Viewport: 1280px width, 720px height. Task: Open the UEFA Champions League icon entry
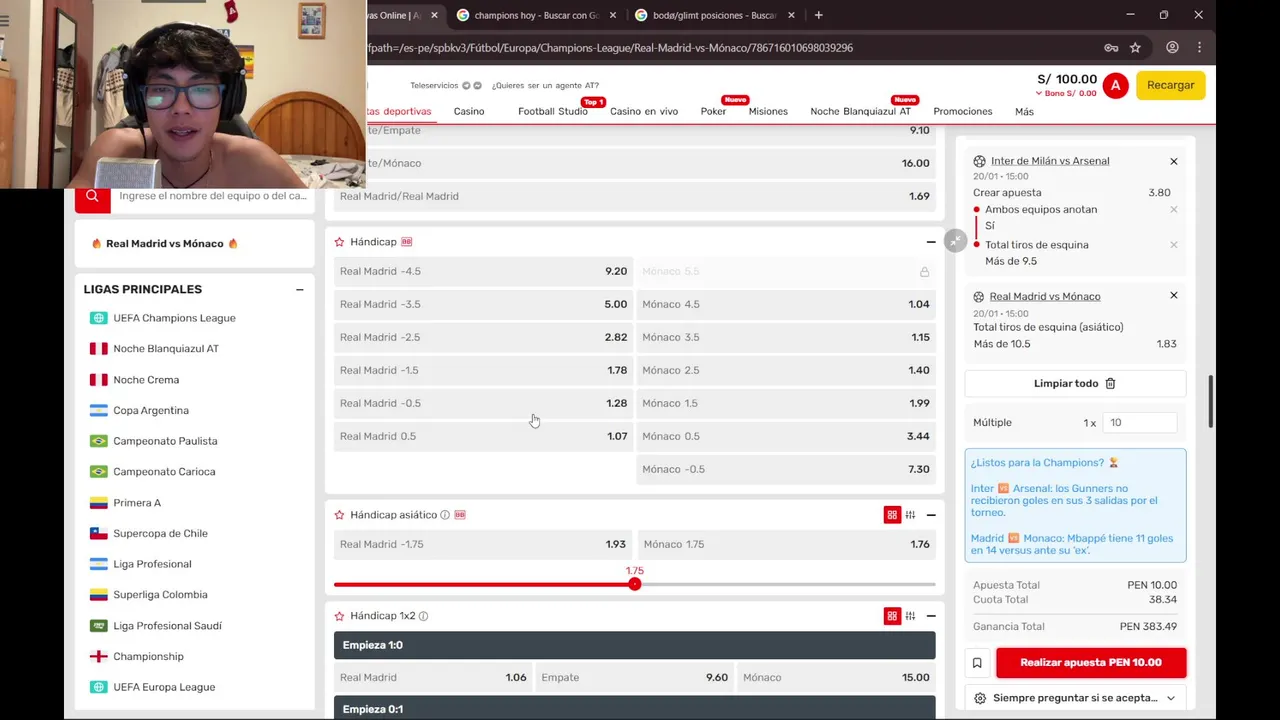98,318
